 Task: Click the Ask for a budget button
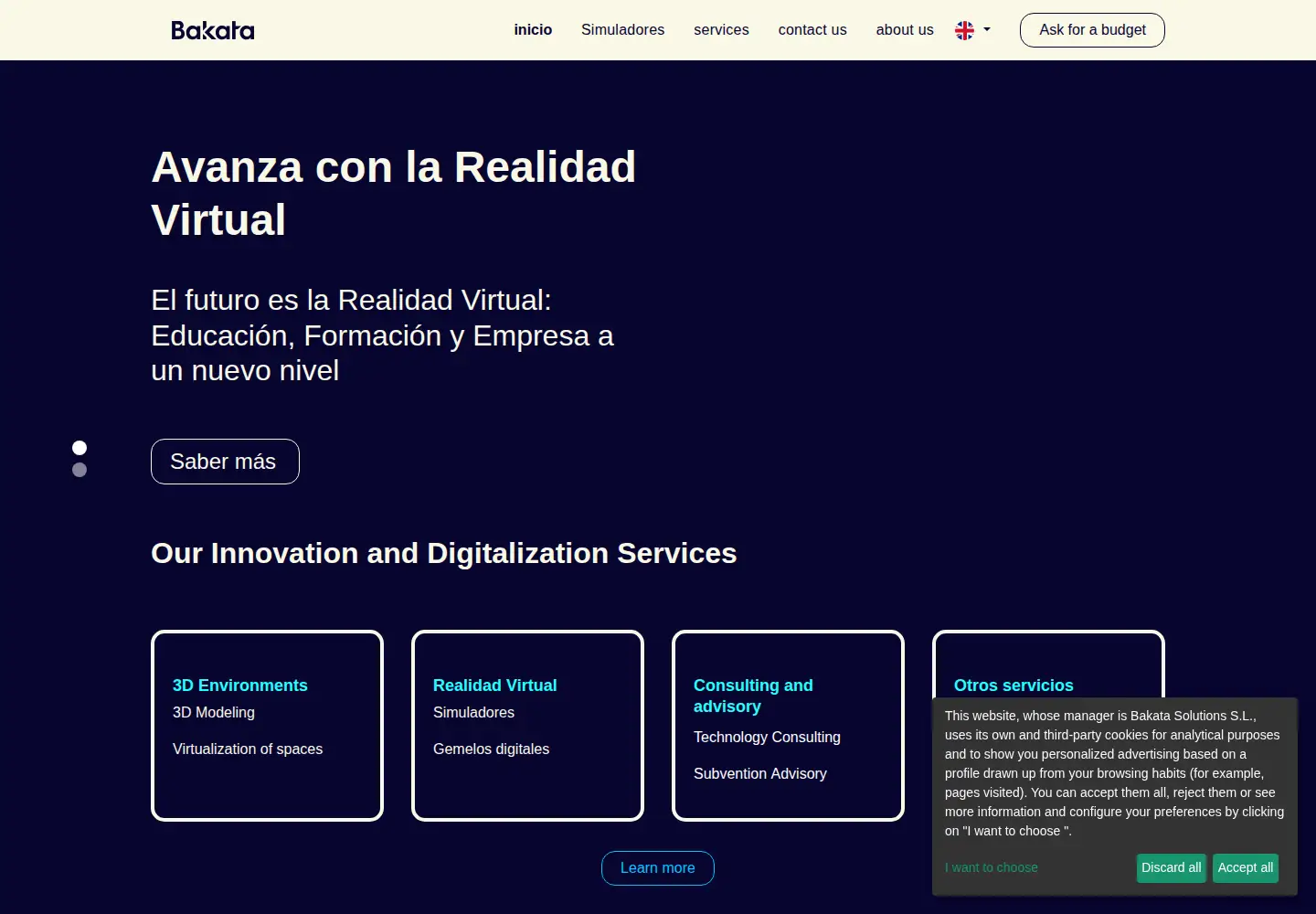pos(1092,30)
